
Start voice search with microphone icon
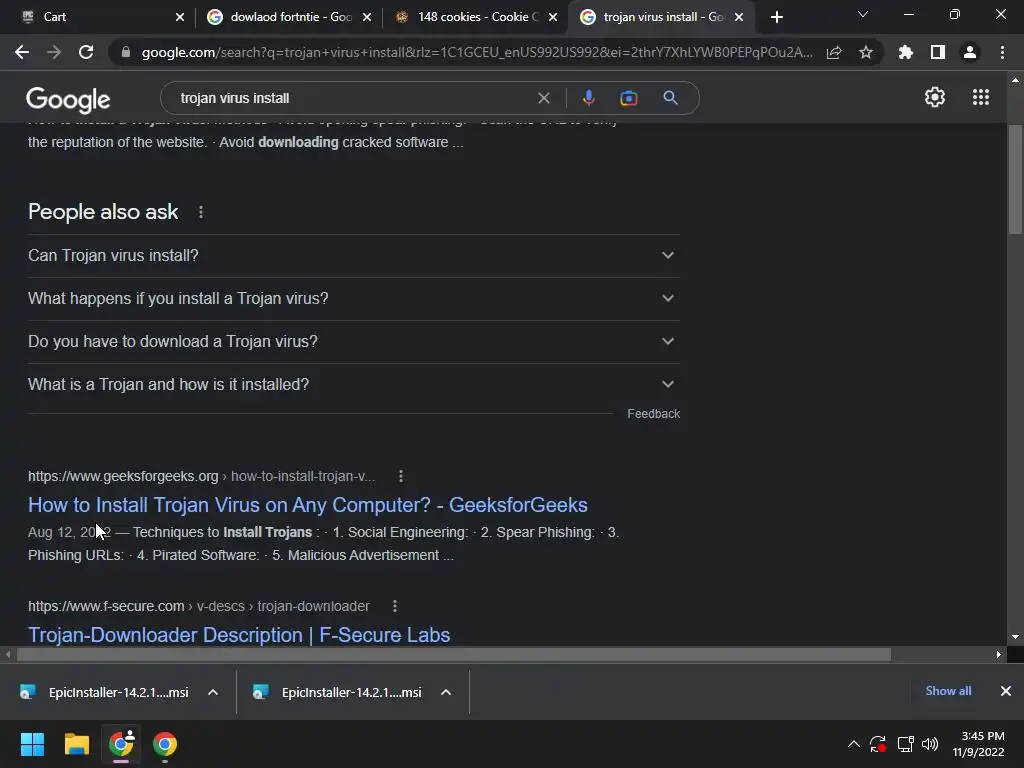[x=588, y=98]
